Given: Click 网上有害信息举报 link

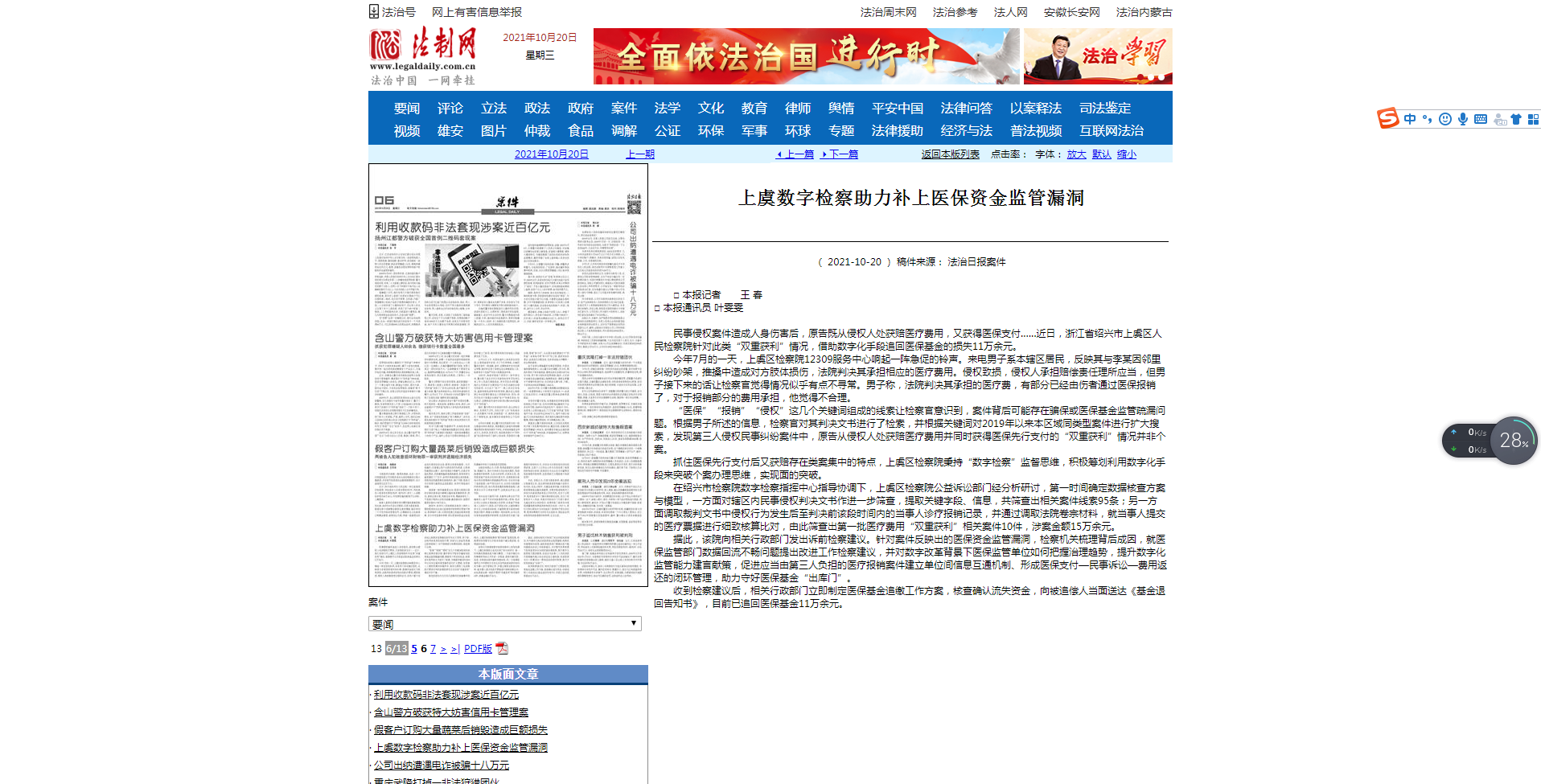Looking at the screenshot, I should pos(477,12).
